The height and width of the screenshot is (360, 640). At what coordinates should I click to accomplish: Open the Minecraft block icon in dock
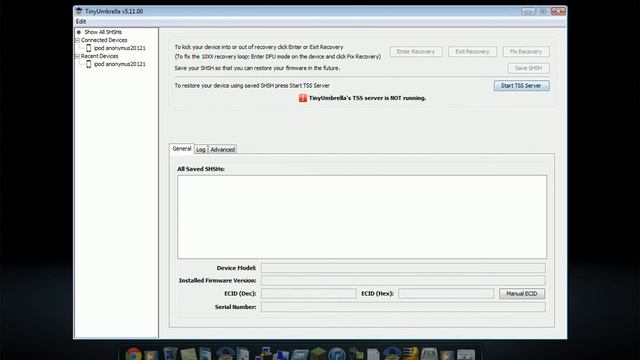click(318, 353)
